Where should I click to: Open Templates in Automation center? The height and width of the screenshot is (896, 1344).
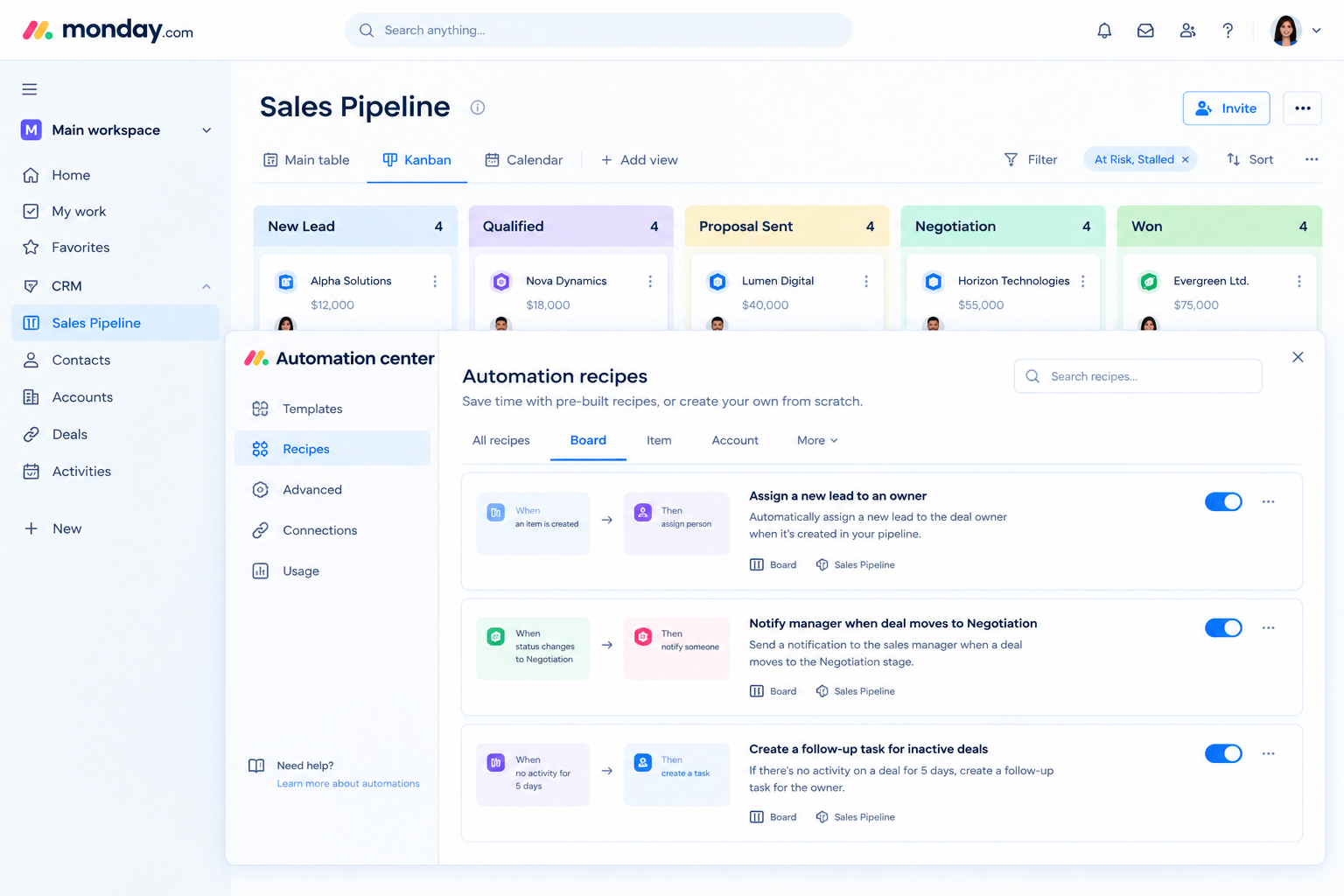click(332, 409)
